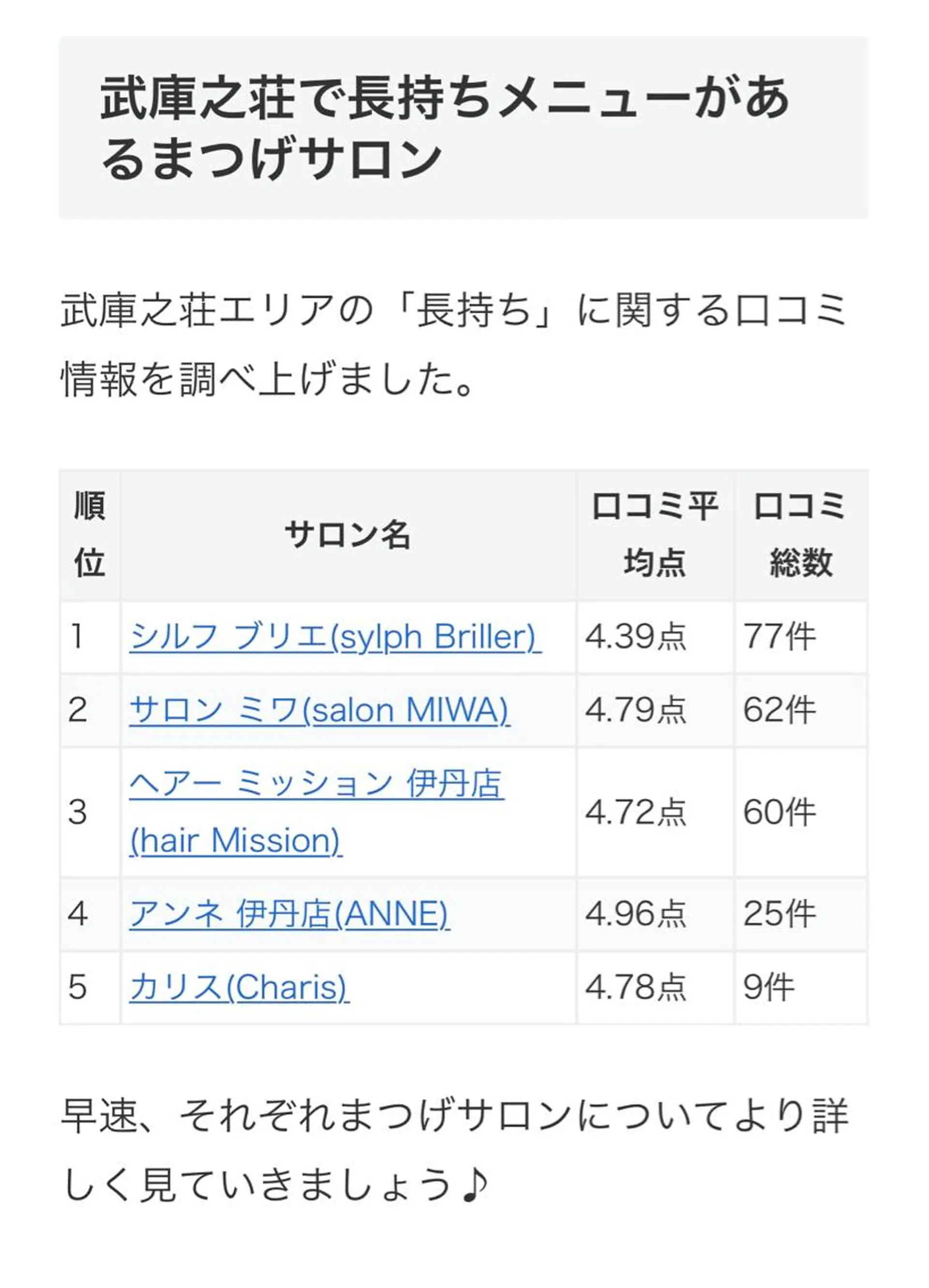Click the サロン名 column header
This screenshot has width=929, height=1288.
[x=348, y=535]
